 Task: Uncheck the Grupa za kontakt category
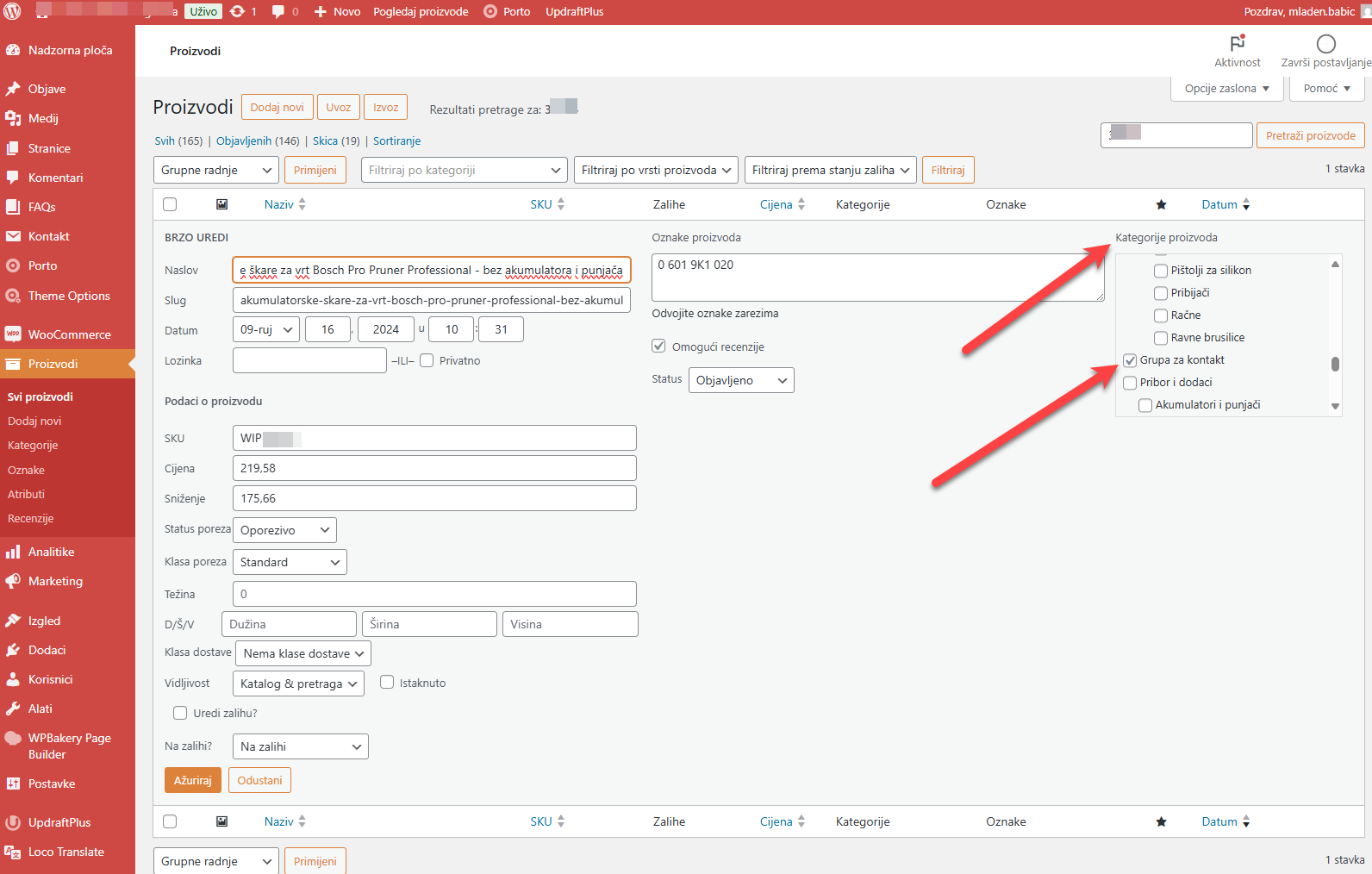(x=1130, y=360)
